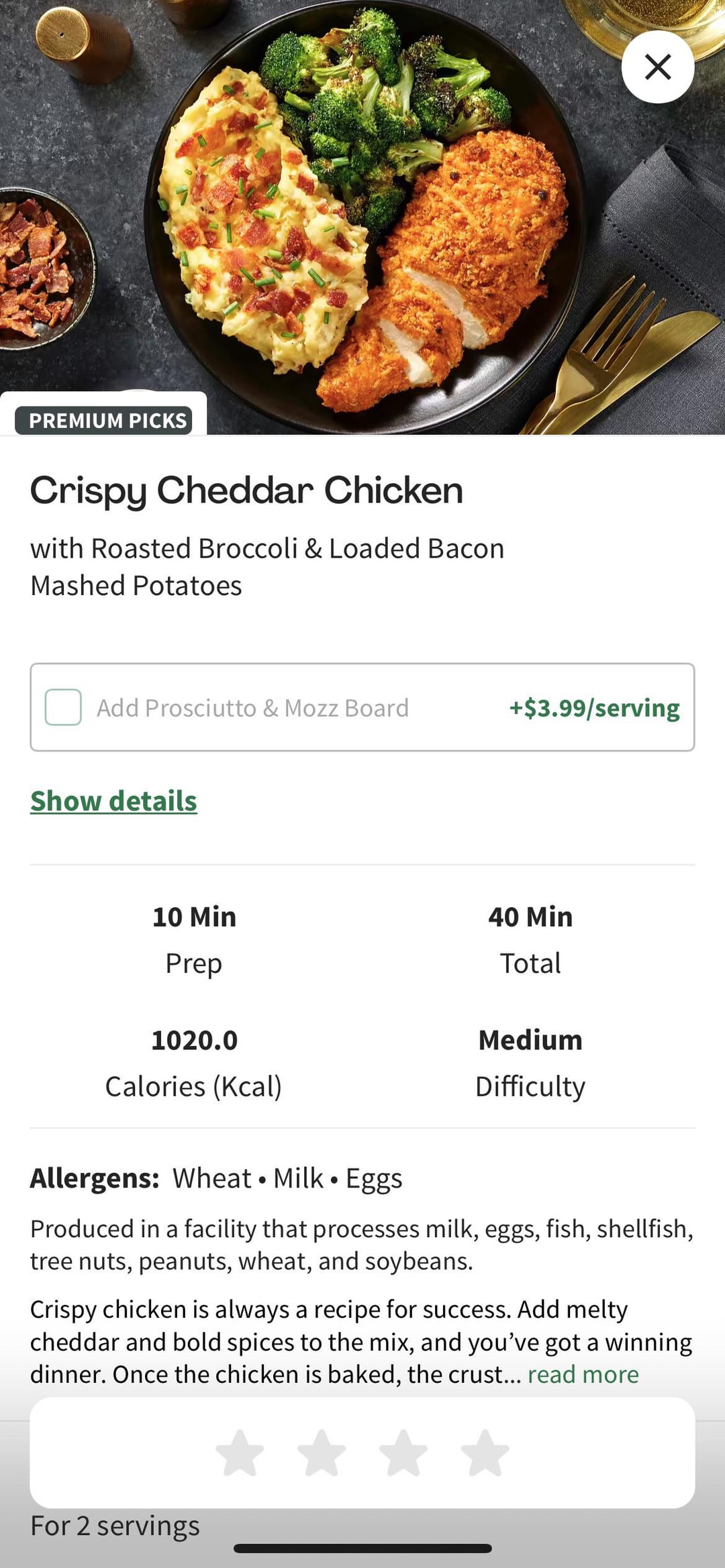Image resolution: width=725 pixels, height=1568 pixels.
Task: Select the second rating star
Action: click(322, 1453)
